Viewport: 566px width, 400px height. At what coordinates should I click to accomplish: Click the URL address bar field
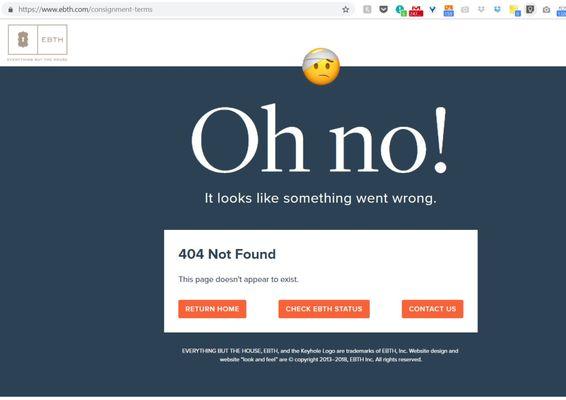pyautogui.click(x=179, y=9)
